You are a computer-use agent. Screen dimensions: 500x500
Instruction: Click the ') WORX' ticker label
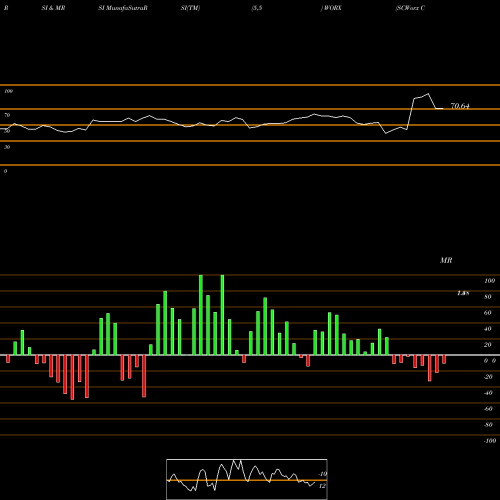[x=331, y=8]
